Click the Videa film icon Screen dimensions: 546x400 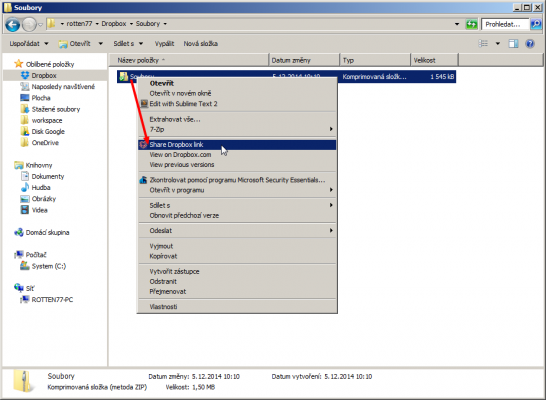coord(25,210)
